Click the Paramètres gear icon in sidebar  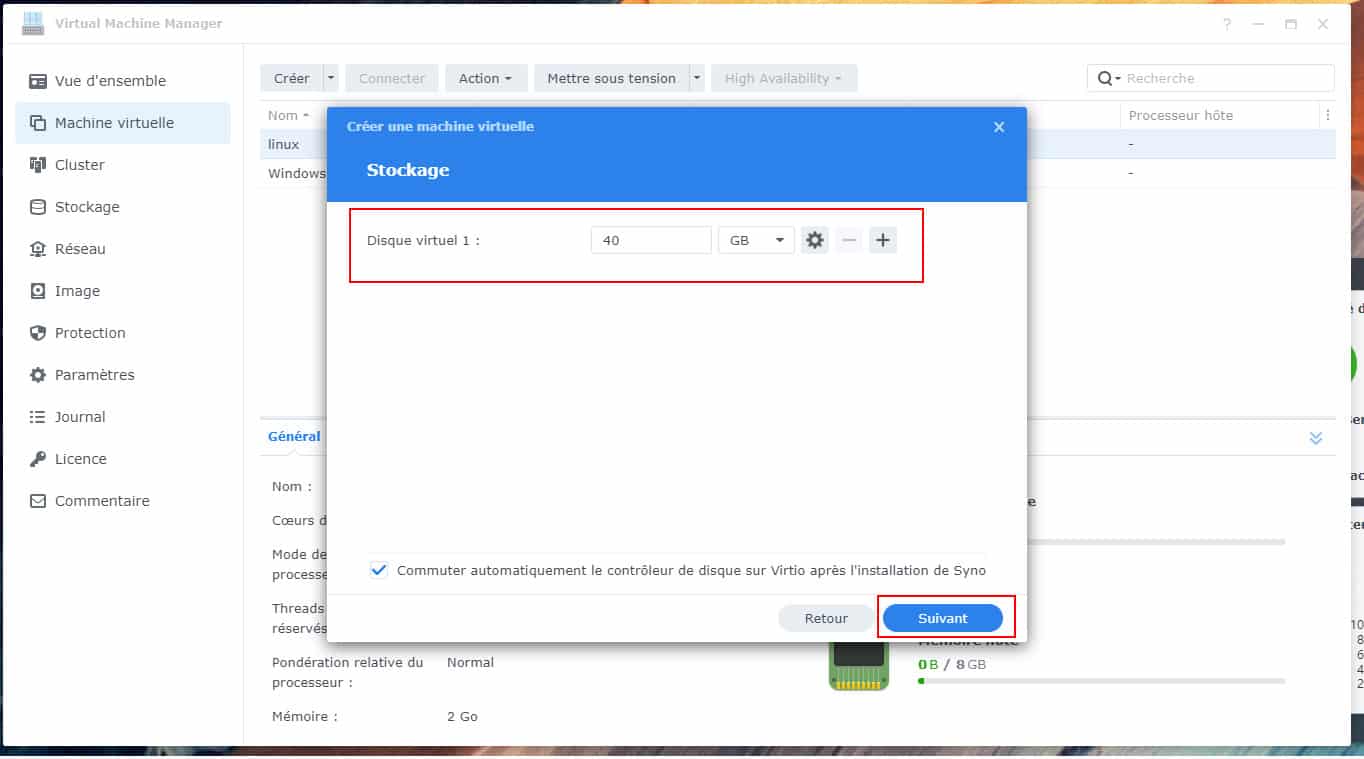pyautogui.click(x=38, y=375)
